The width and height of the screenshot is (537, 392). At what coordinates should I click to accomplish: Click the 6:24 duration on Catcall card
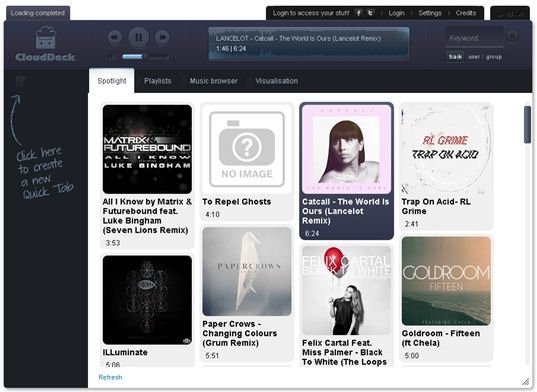[x=312, y=233]
